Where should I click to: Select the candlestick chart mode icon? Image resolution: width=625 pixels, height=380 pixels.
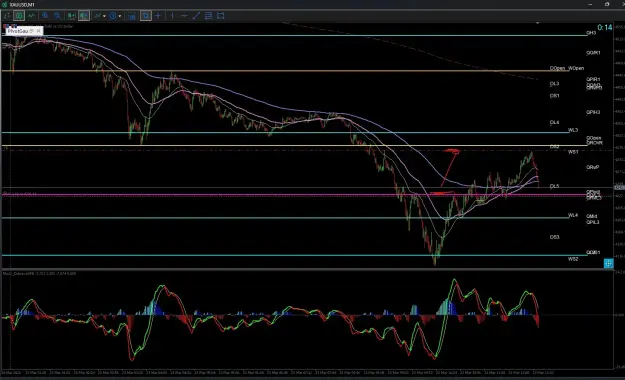click(19, 16)
